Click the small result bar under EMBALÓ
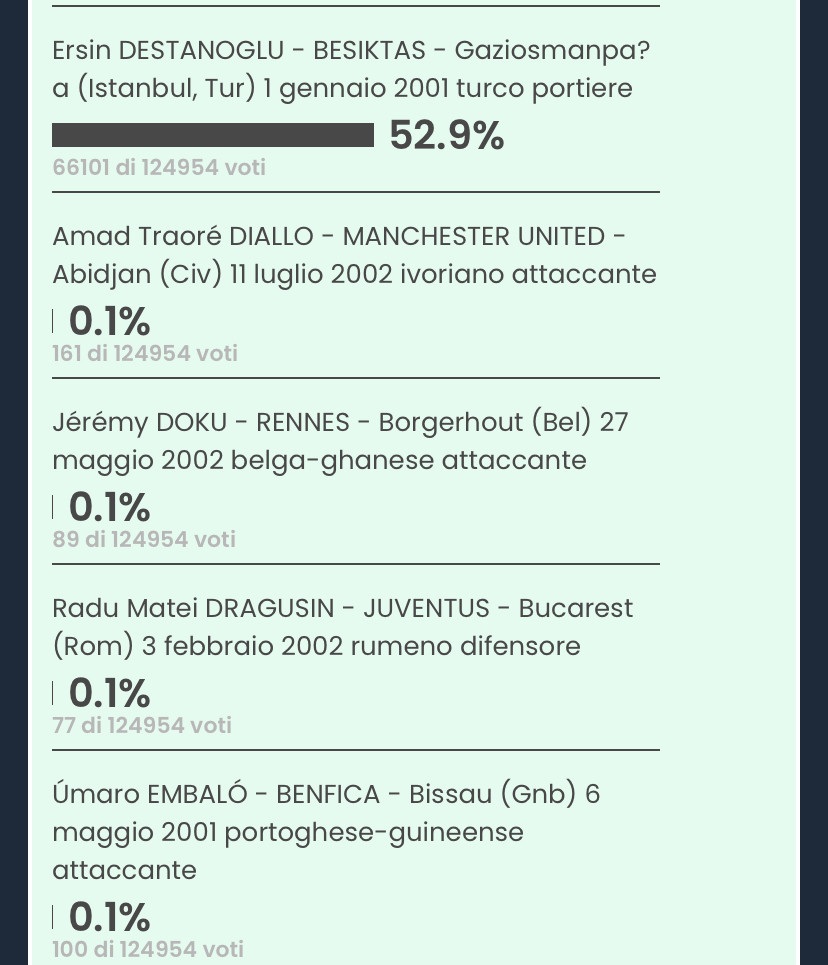 point(53,917)
